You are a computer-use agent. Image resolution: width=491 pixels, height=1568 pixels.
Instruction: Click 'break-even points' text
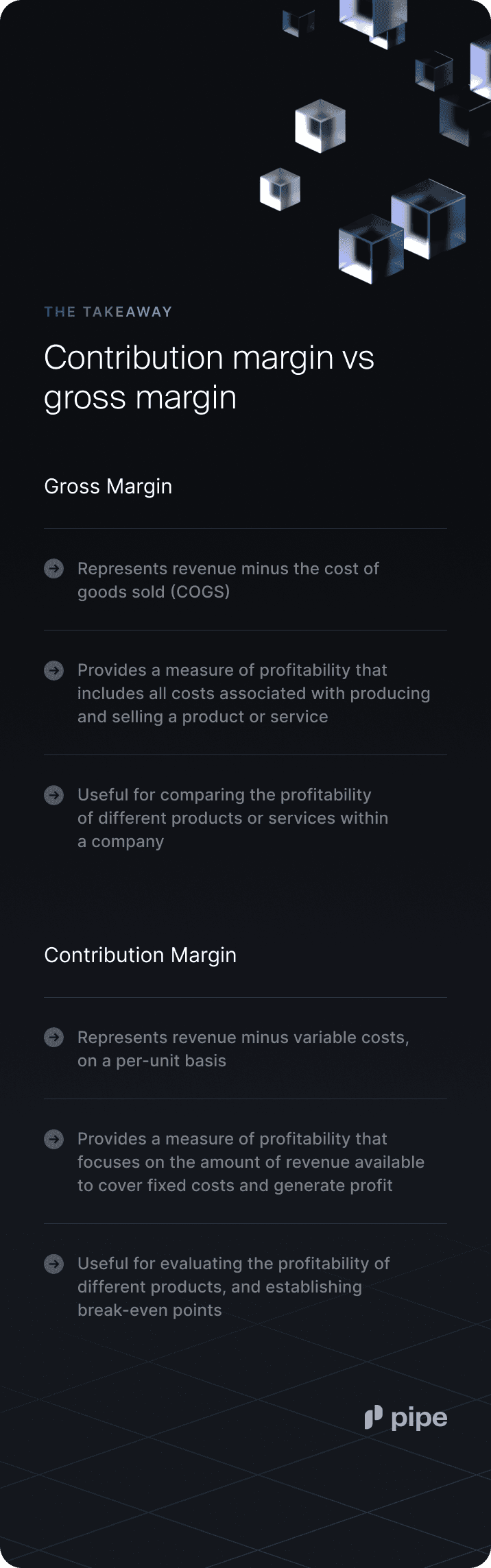tap(149, 1310)
